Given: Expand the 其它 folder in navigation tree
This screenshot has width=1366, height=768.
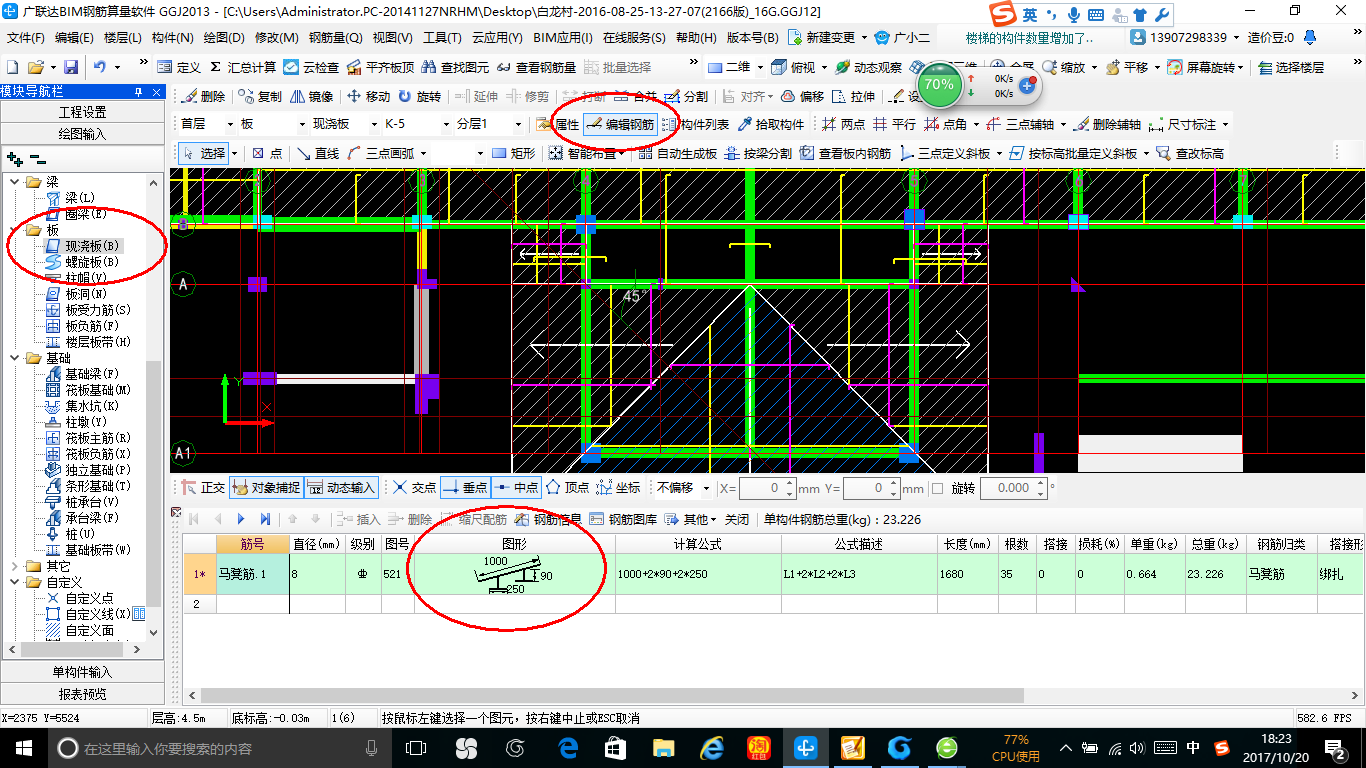Looking at the screenshot, I should coord(15,566).
